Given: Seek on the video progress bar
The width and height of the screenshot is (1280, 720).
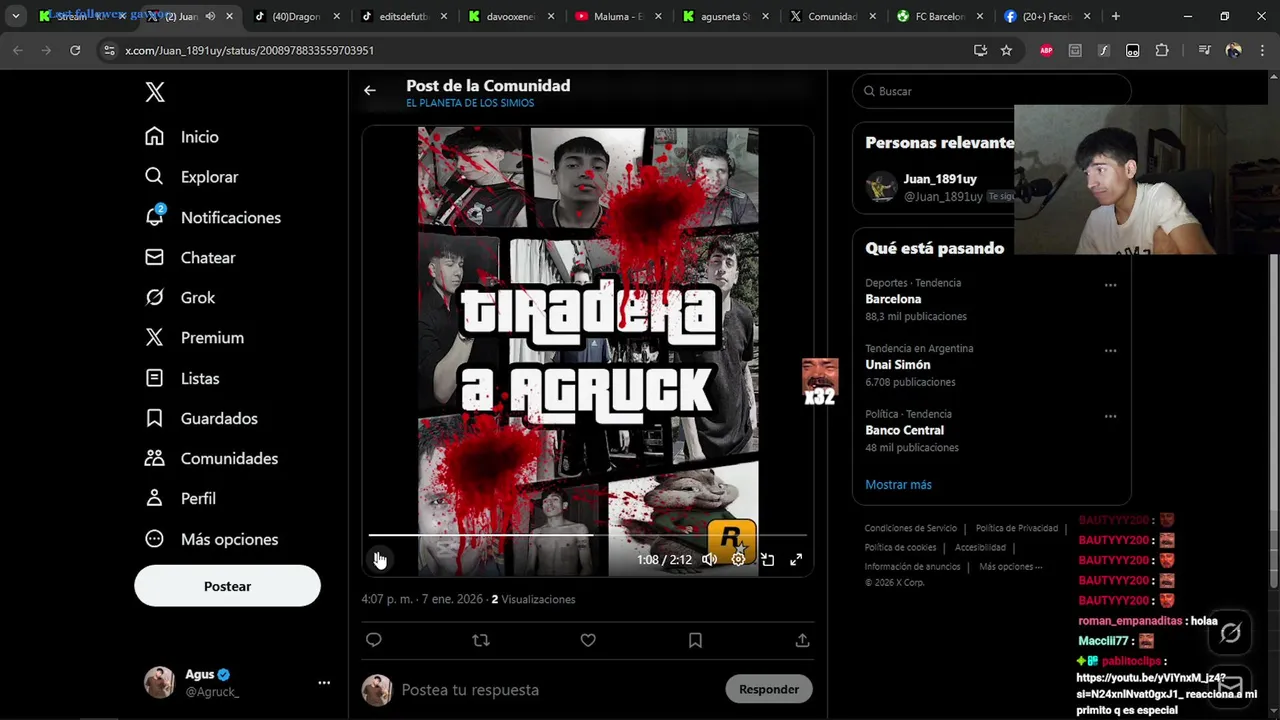Looking at the screenshot, I should click(x=587, y=536).
